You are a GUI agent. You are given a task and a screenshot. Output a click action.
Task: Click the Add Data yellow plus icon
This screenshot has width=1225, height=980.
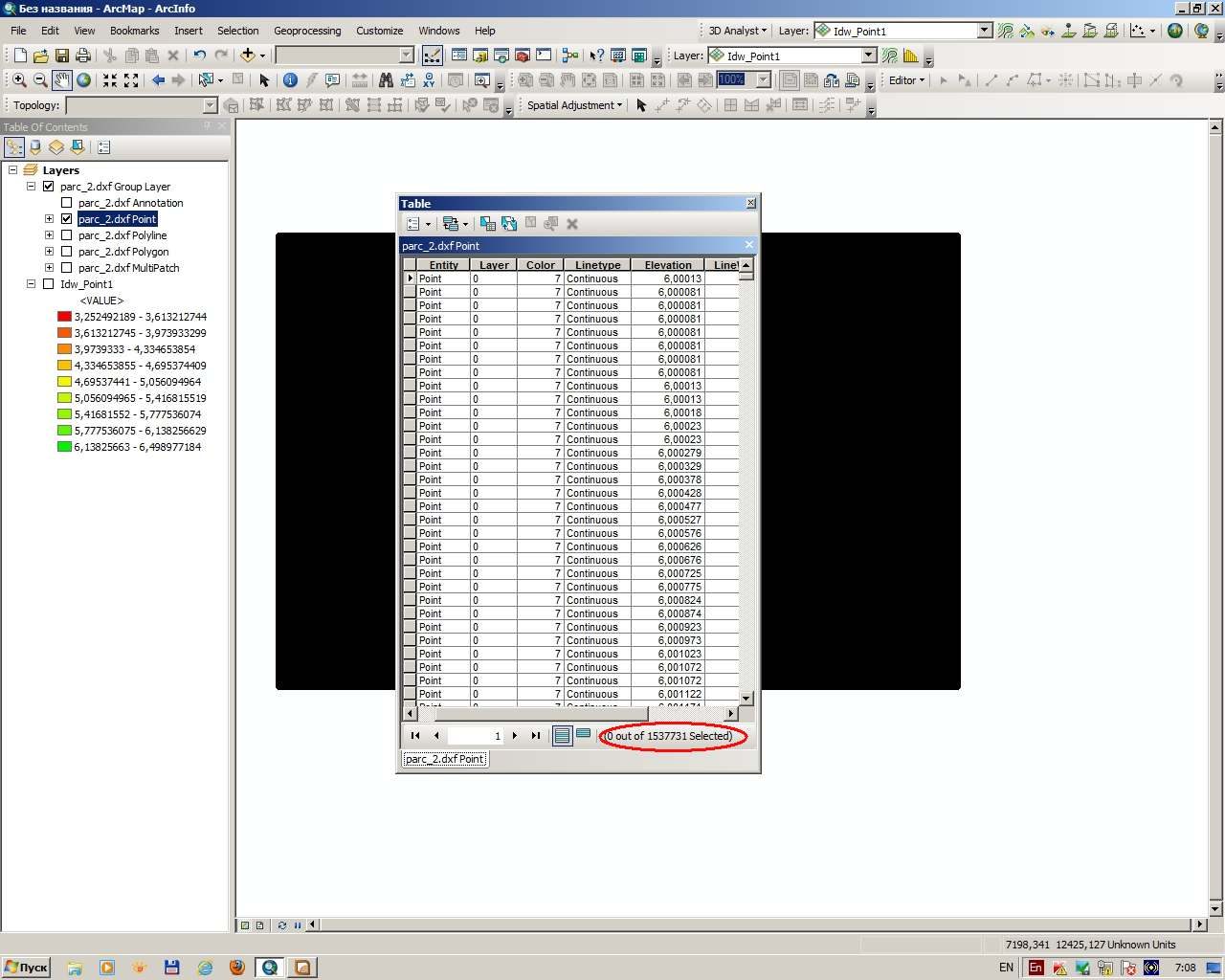(x=248, y=56)
